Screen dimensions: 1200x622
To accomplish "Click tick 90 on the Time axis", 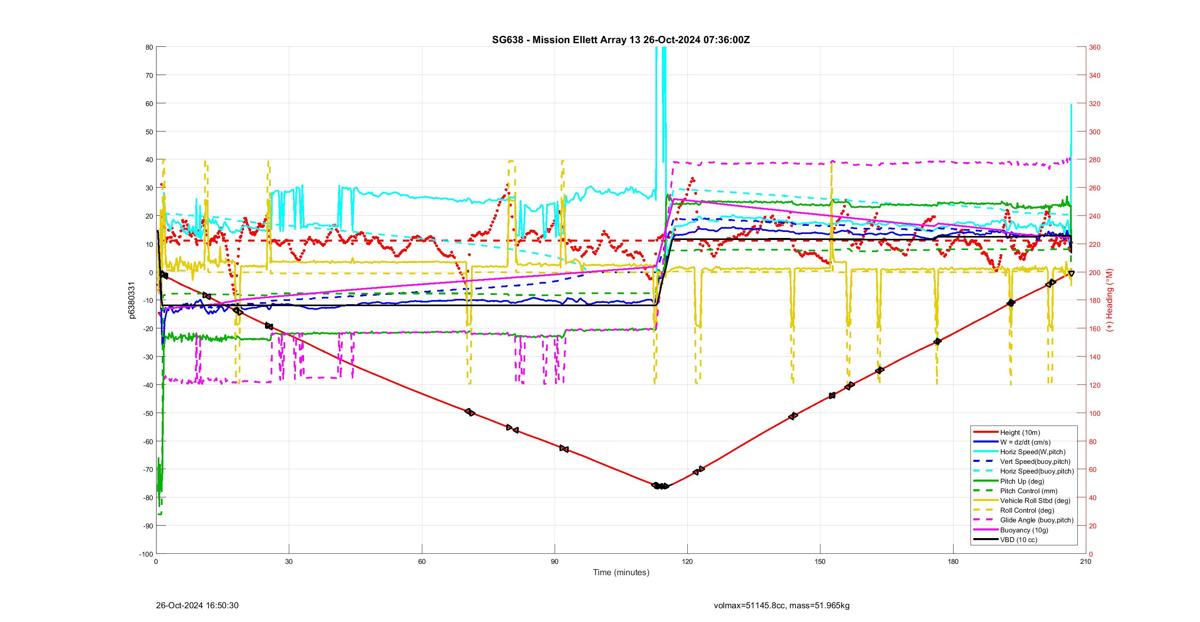I will click(x=555, y=562).
